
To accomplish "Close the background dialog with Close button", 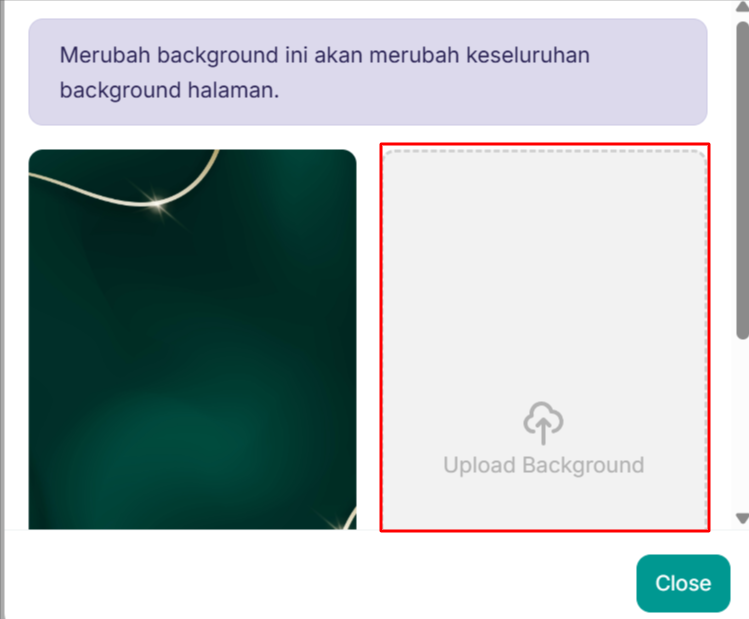I will (x=683, y=583).
